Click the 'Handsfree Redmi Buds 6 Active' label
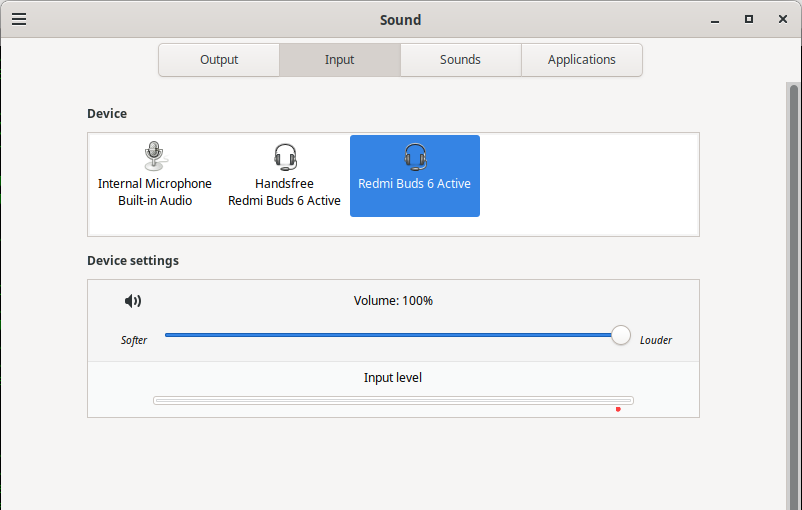This screenshot has height=510, width=802. (284, 192)
